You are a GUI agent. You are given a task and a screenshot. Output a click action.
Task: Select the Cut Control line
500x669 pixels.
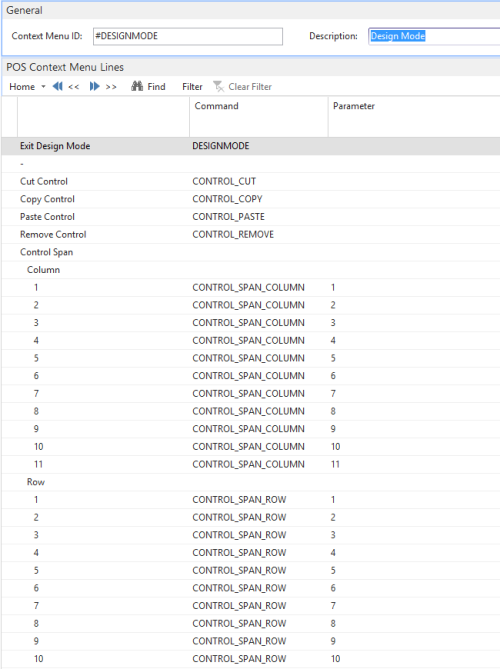(x=251, y=181)
